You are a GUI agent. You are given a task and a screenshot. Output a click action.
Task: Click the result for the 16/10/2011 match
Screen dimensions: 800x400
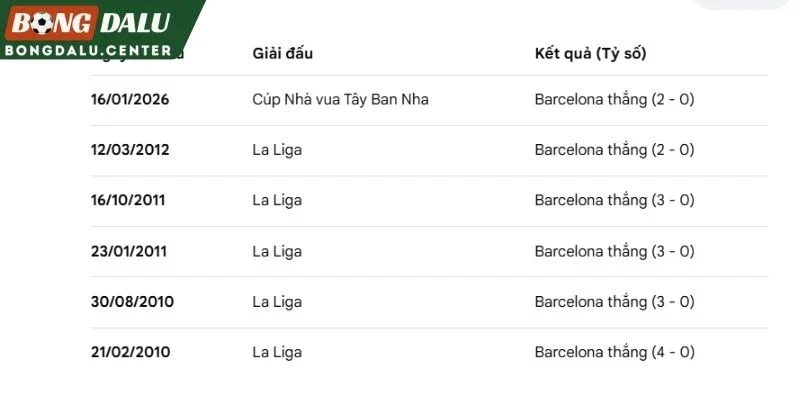(614, 200)
